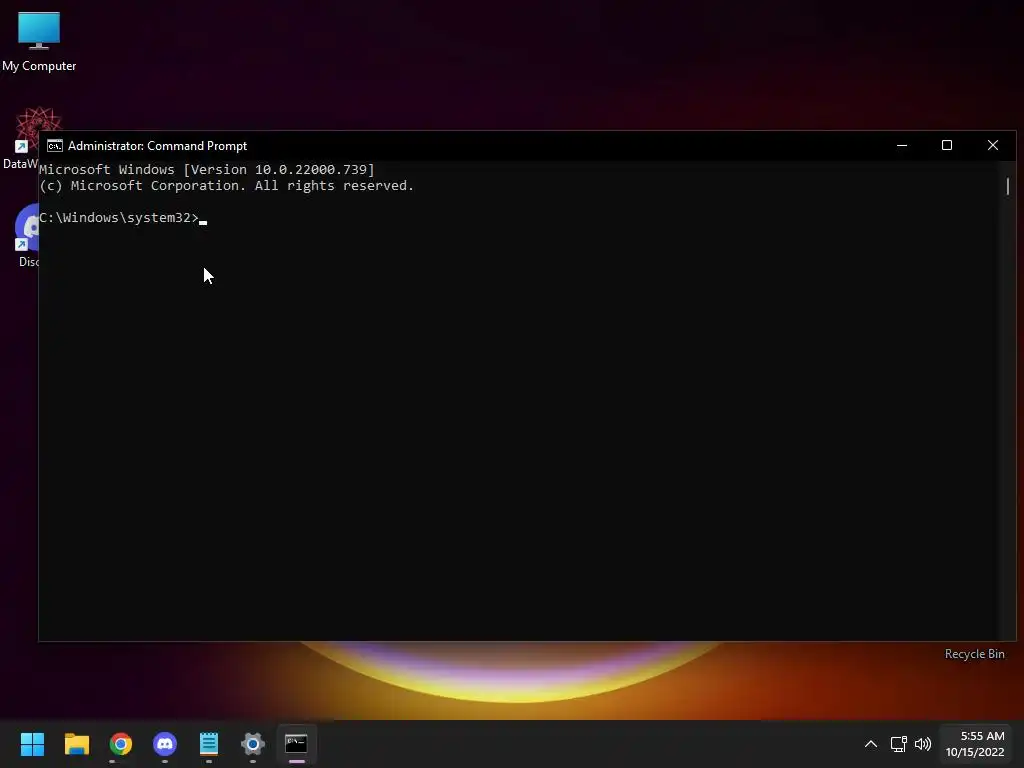Select the Discord desktop shortcut icon
This screenshot has height=768, width=1024.
(26, 235)
